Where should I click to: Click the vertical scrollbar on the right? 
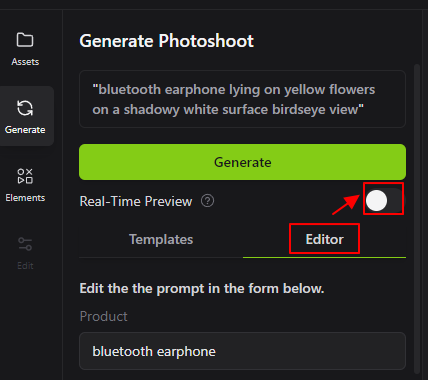point(417,218)
